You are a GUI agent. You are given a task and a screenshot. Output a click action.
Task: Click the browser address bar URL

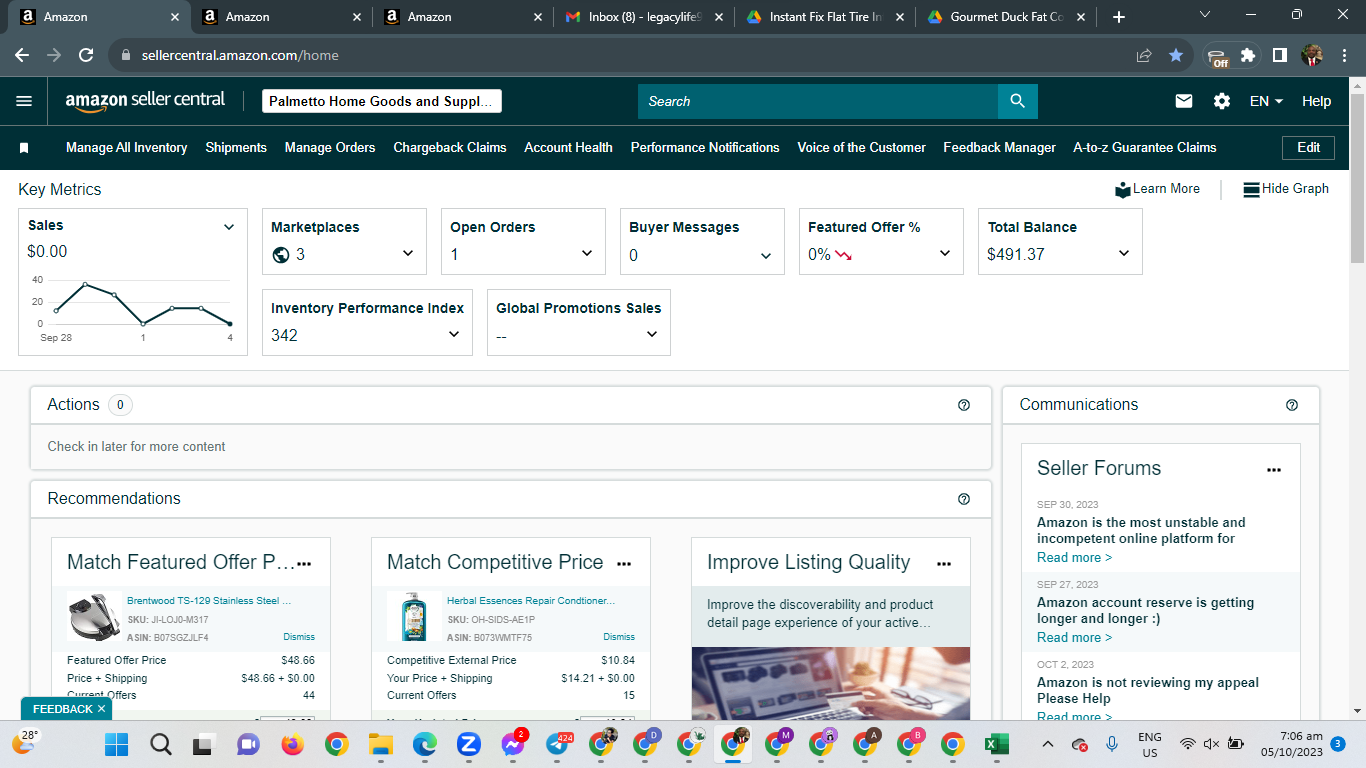coord(240,55)
